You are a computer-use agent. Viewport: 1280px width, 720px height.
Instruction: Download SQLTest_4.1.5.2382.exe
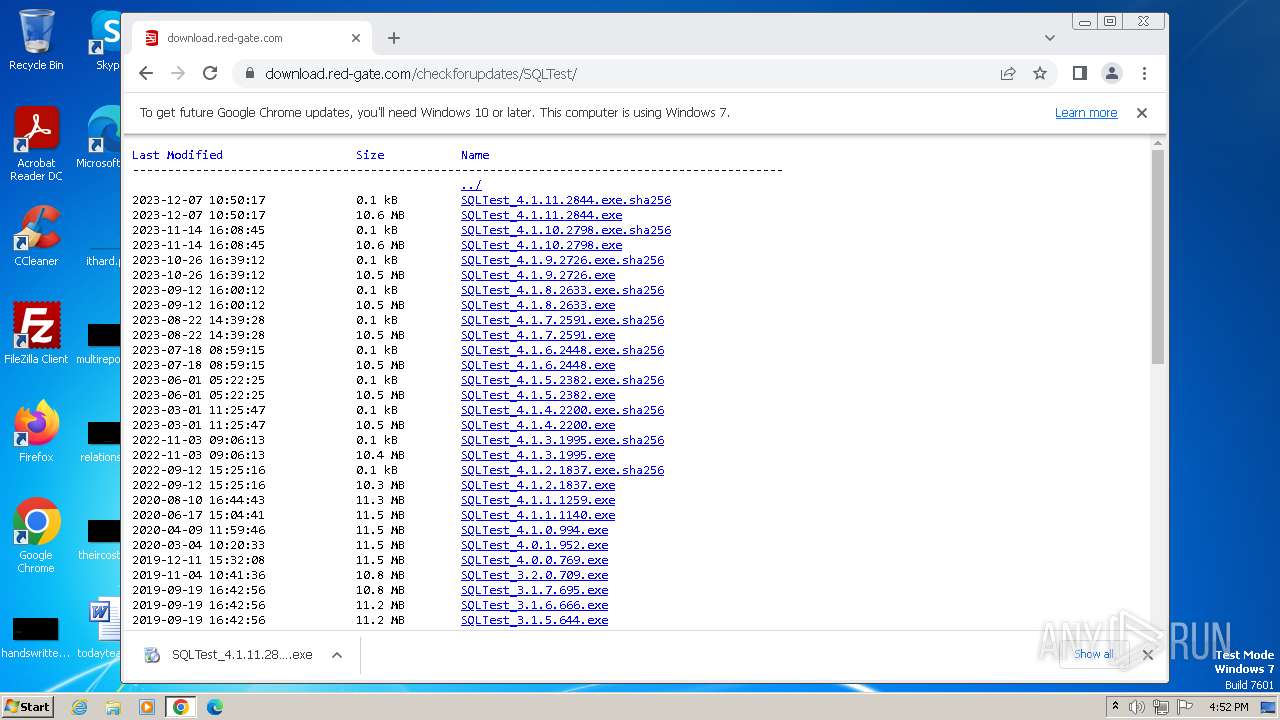[x=538, y=395]
